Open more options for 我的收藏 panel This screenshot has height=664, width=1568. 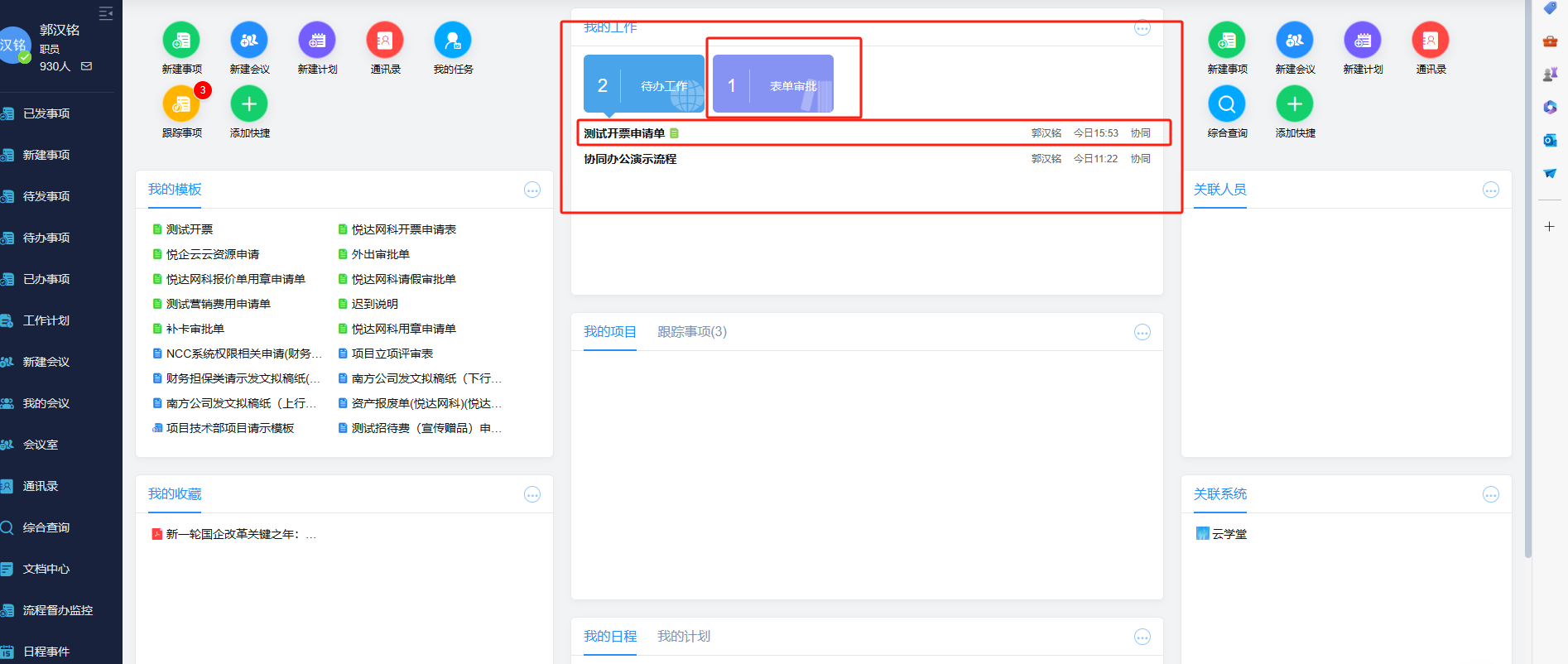532,495
